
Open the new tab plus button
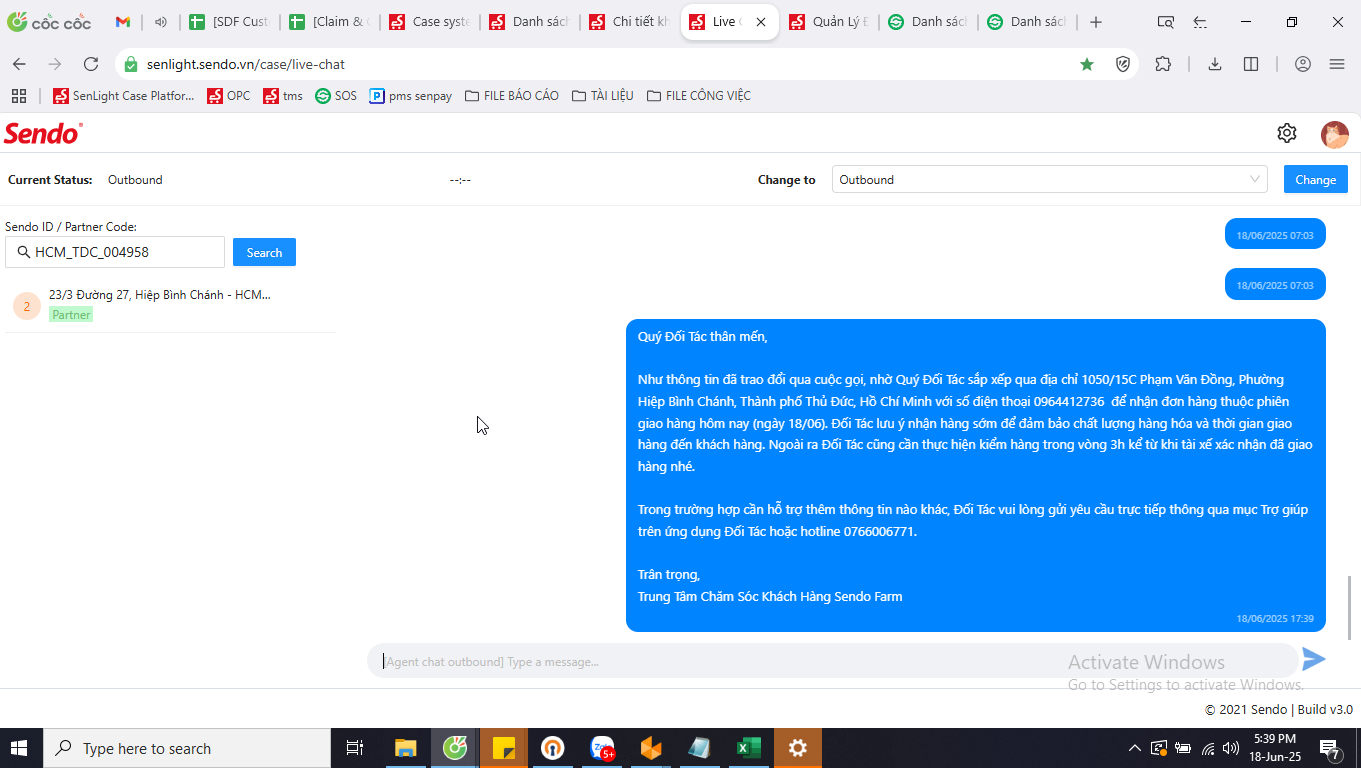click(1096, 22)
